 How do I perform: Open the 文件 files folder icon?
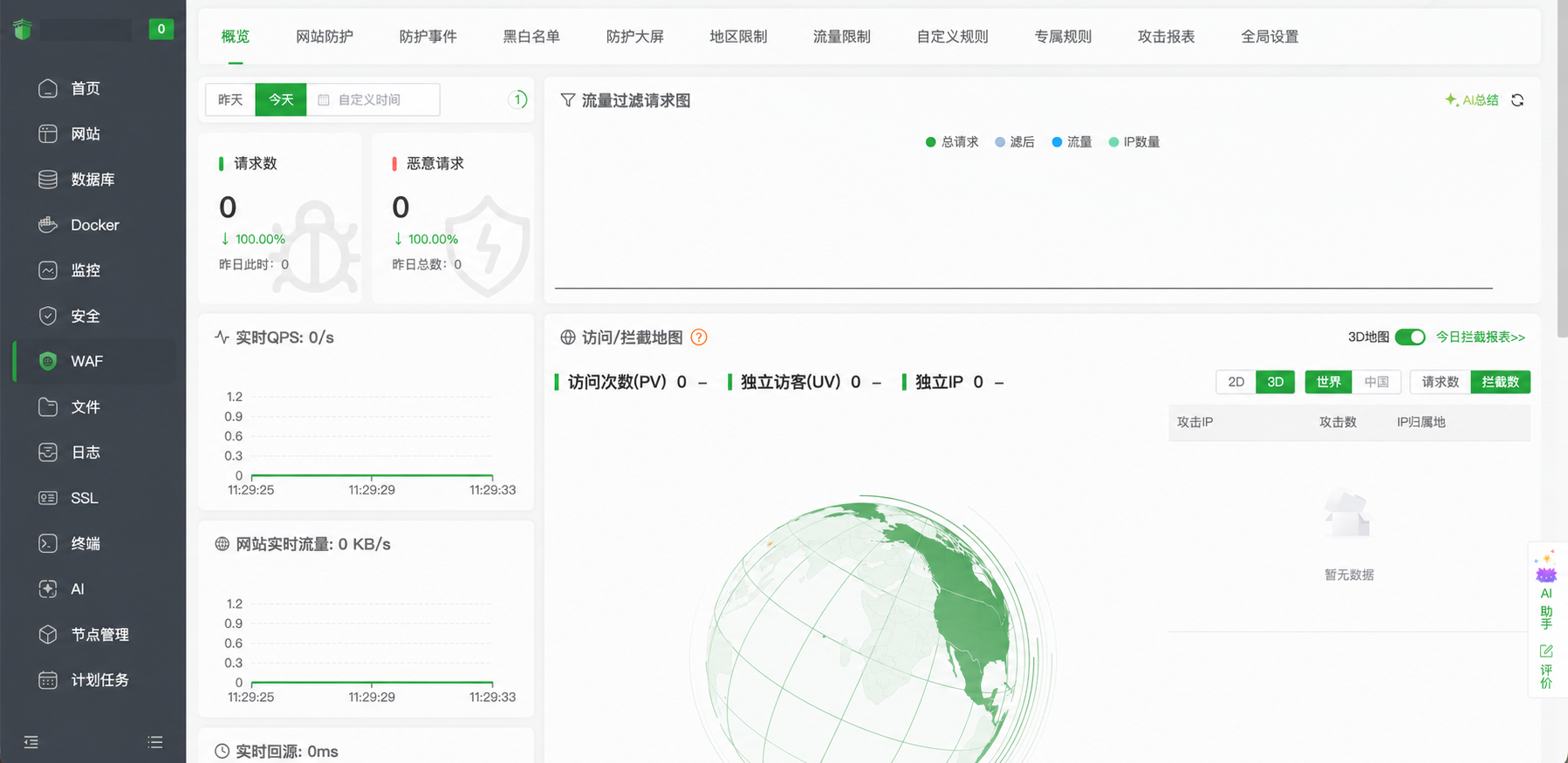48,406
